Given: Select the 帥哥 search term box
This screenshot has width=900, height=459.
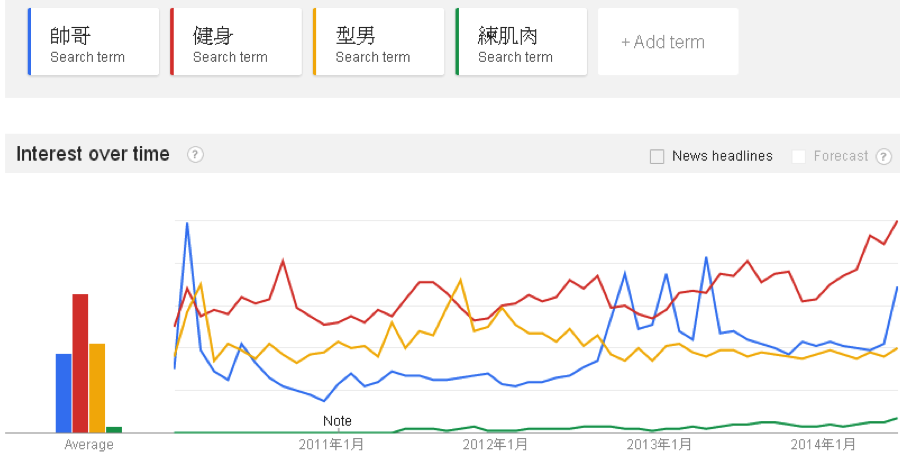Looking at the screenshot, I should pyautogui.click(x=93, y=42).
